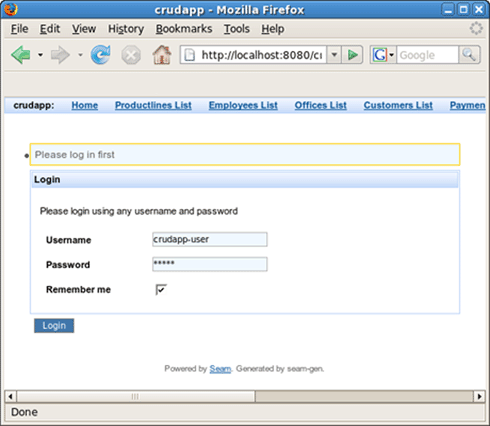This screenshot has height=426, width=490.
Task: Click the search magnifier icon
Action: tap(469, 55)
